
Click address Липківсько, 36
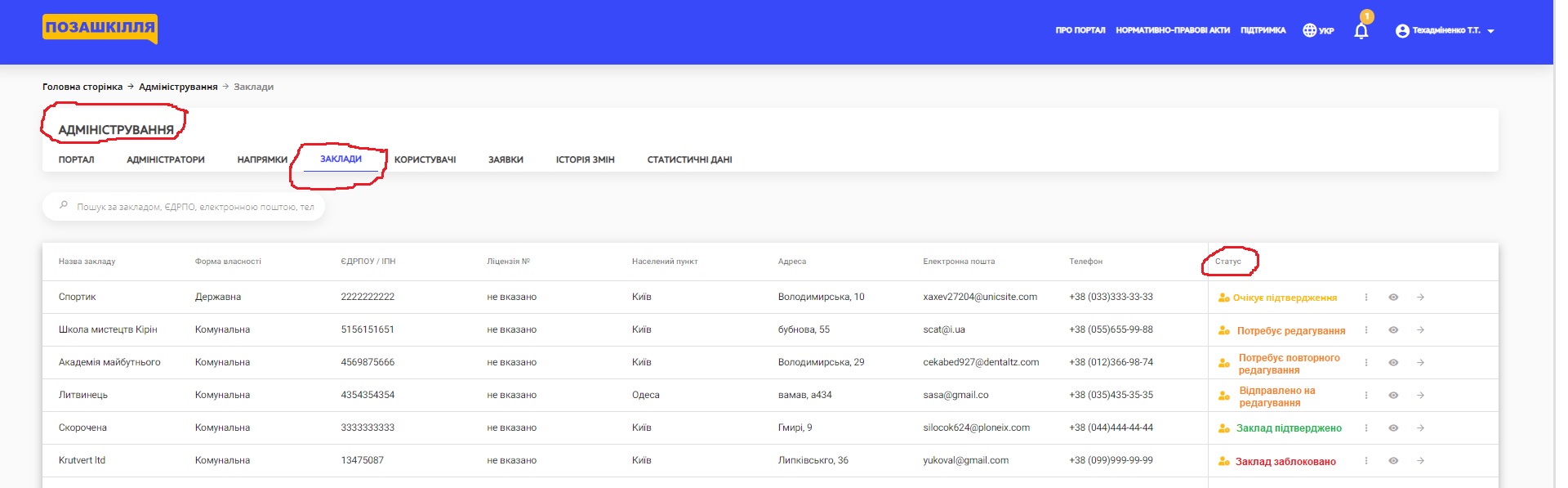click(813, 460)
